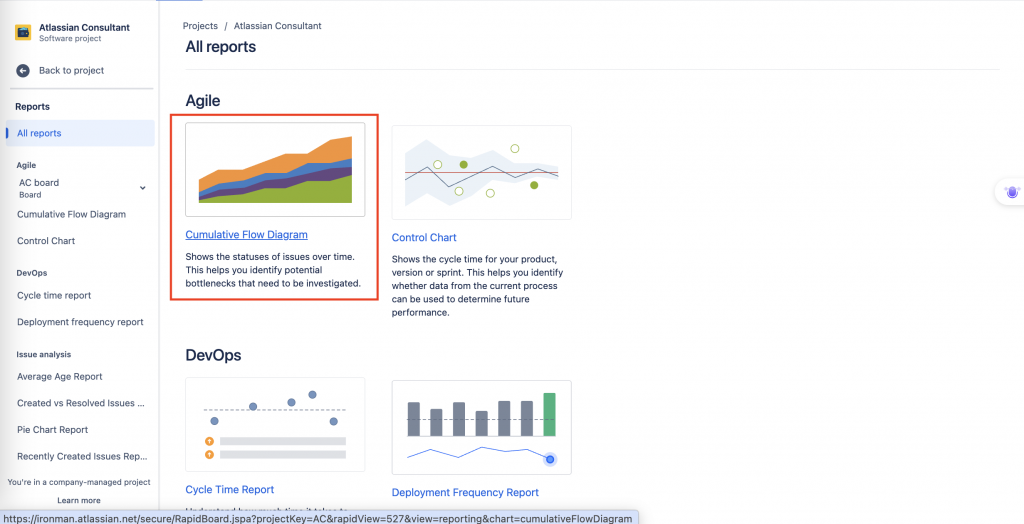This screenshot has height=524, width=1024.
Task: Open Control Chart in sidebar
Action: tap(46, 241)
